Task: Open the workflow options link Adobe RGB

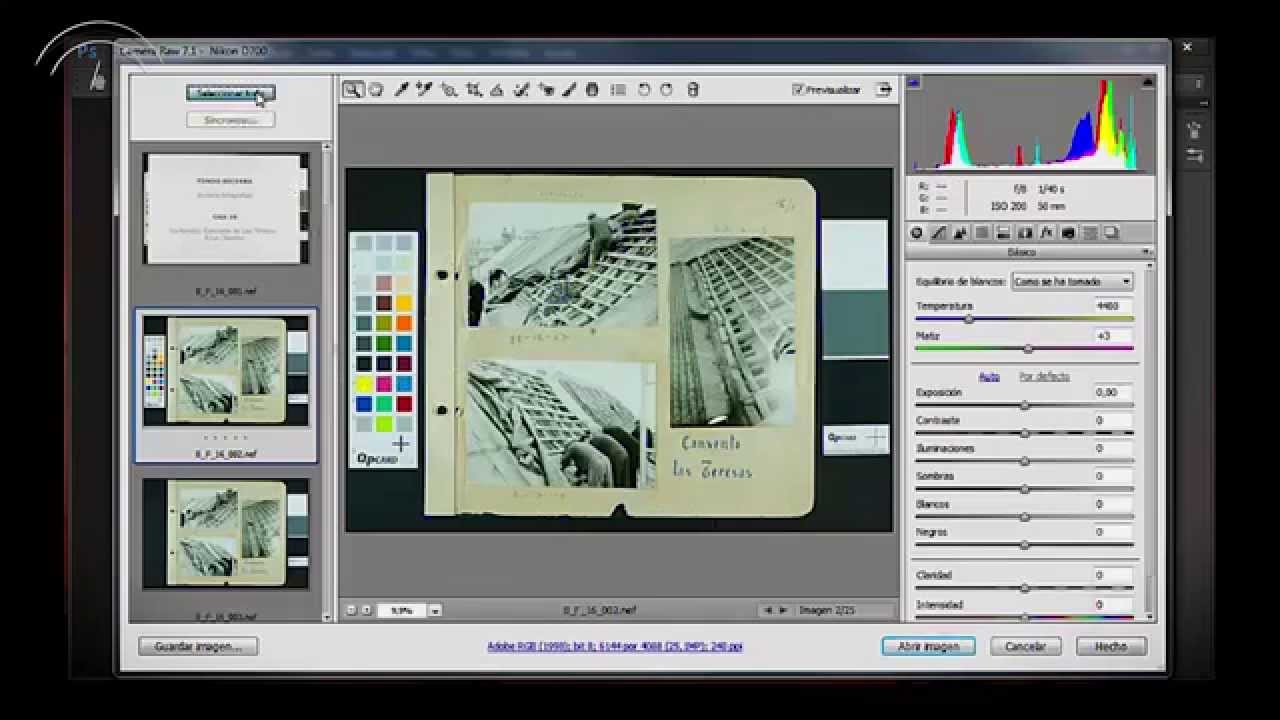Action: point(615,647)
